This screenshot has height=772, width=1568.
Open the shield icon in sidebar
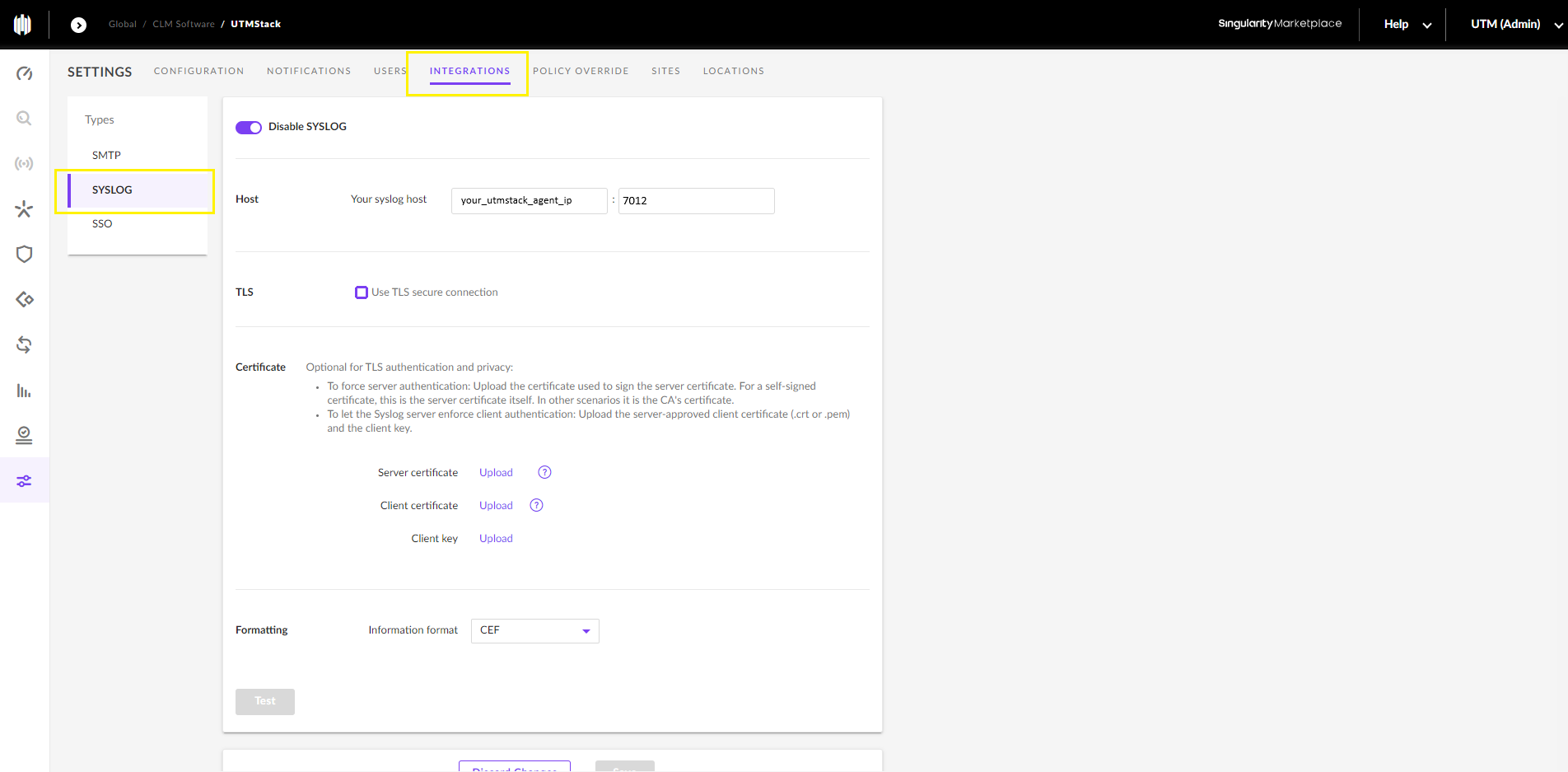pos(25,254)
